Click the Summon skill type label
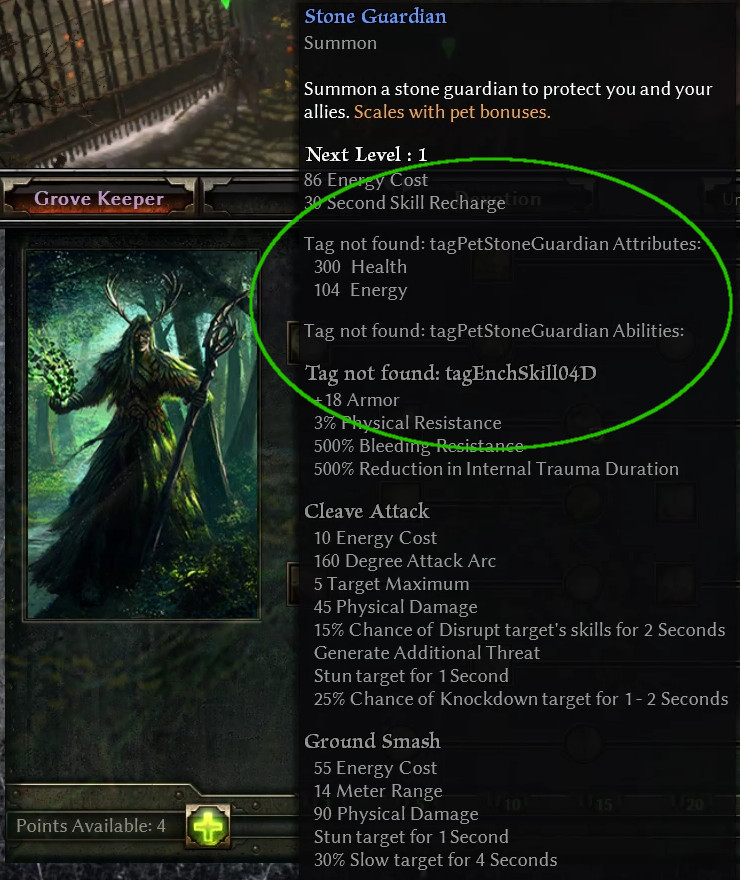Image resolution: width=740 pixels, height=880 pixels. click(x=341, y=43)
